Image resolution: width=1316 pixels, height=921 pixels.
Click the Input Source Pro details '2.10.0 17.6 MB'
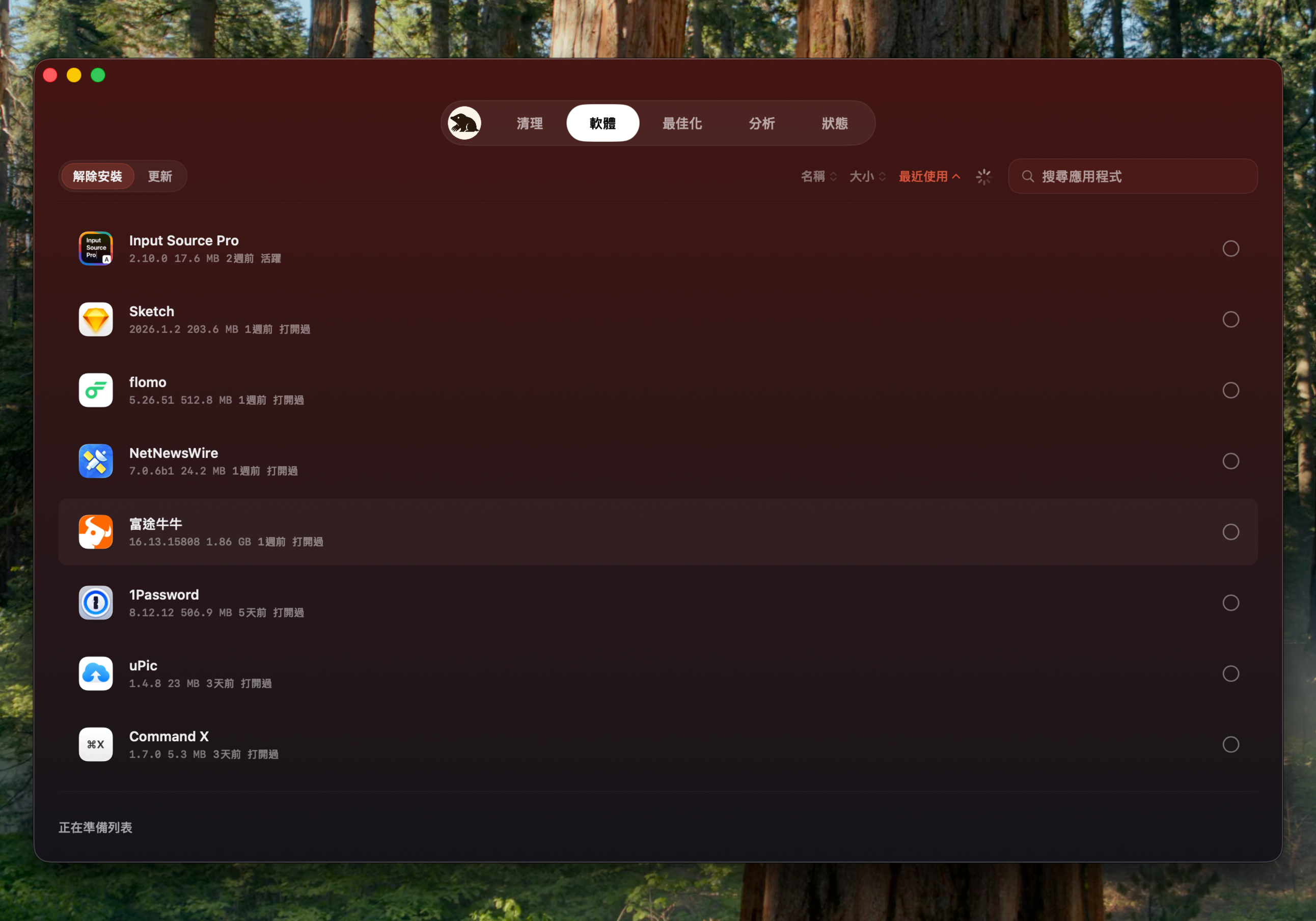click(x=174, y=259)
